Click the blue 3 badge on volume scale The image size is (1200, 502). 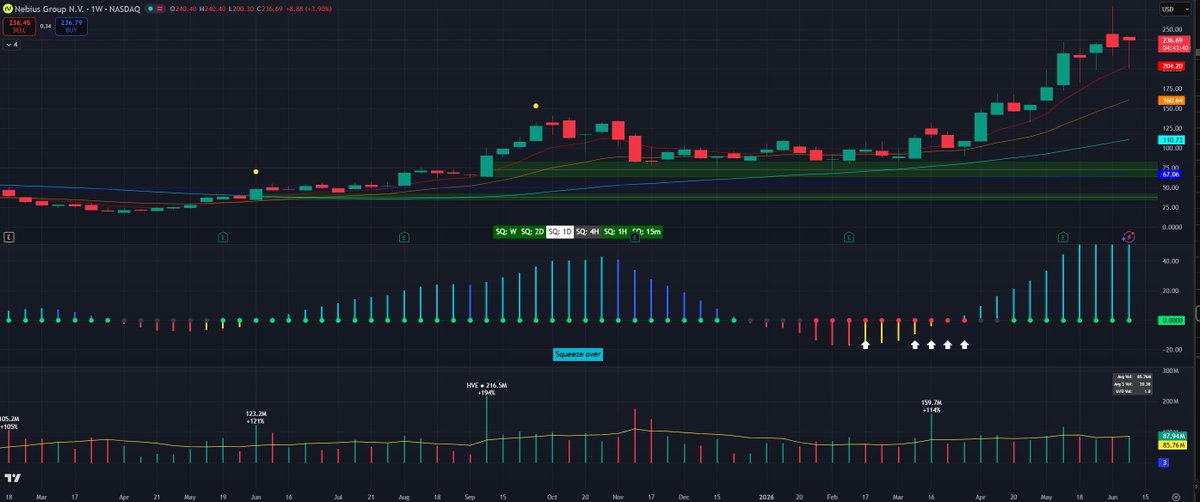[1162, 462]
